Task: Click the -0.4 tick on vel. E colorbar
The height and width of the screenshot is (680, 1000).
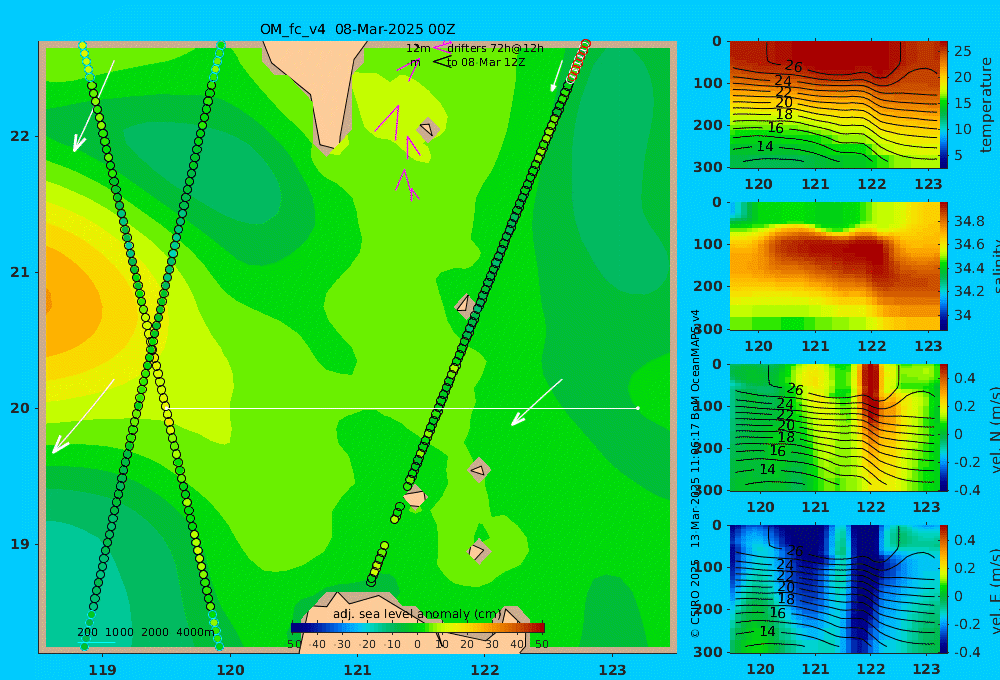Action: [966, 651]
